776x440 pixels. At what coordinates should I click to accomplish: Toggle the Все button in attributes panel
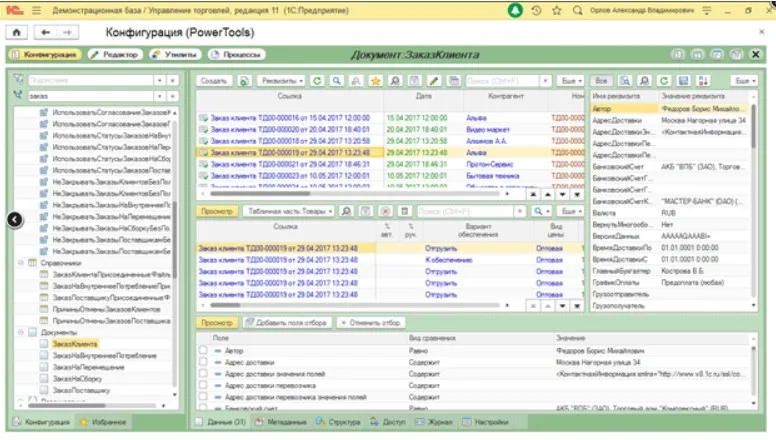601,81
